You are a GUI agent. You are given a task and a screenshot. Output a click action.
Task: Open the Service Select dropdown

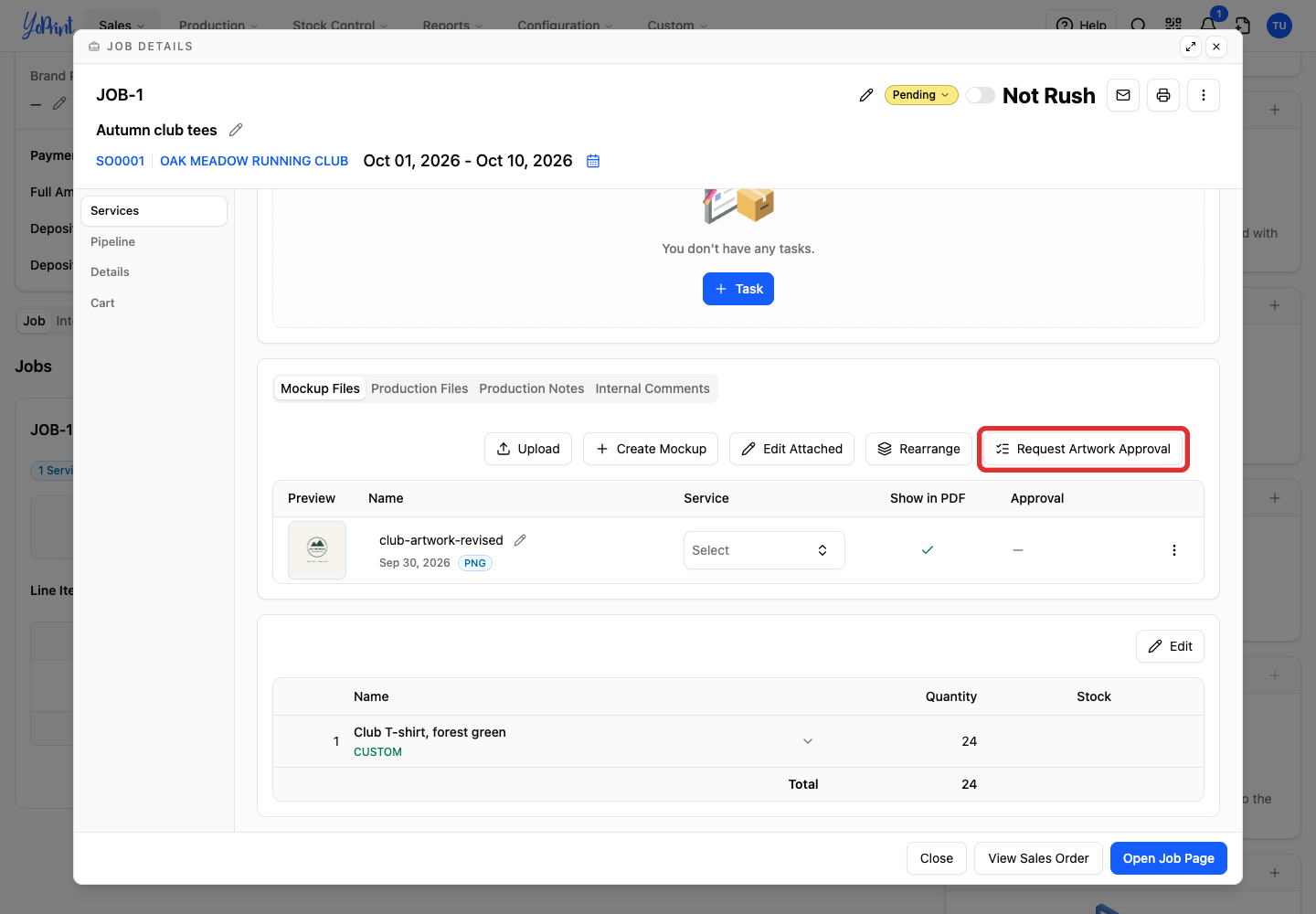point(764,550)
